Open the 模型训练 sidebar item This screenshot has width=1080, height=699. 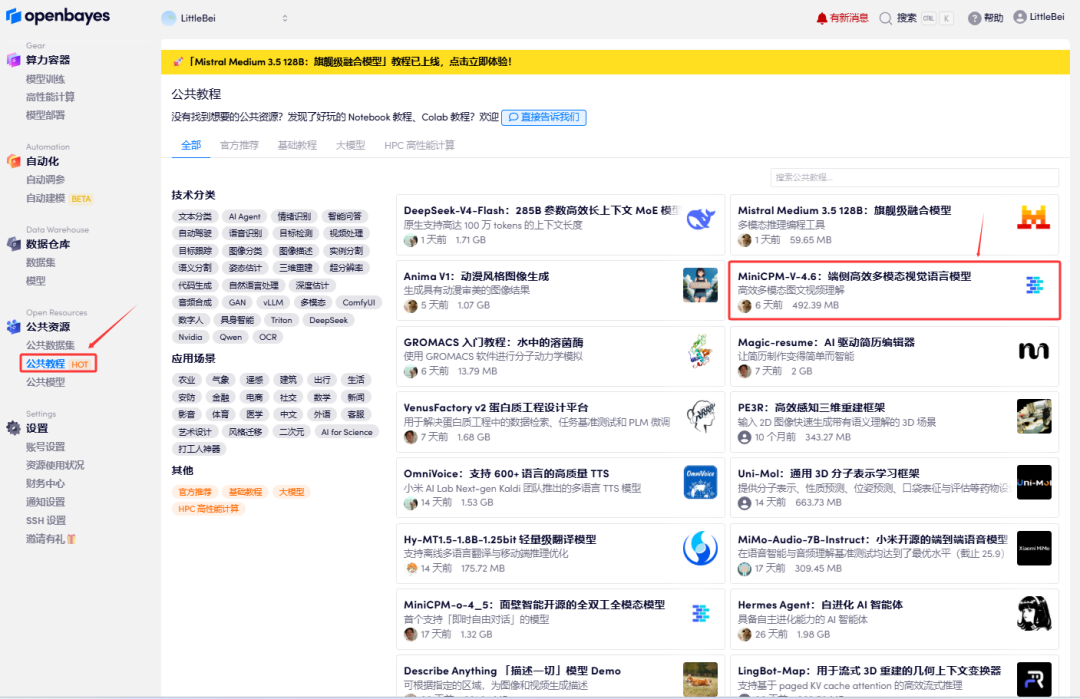[x=45, y=79]
